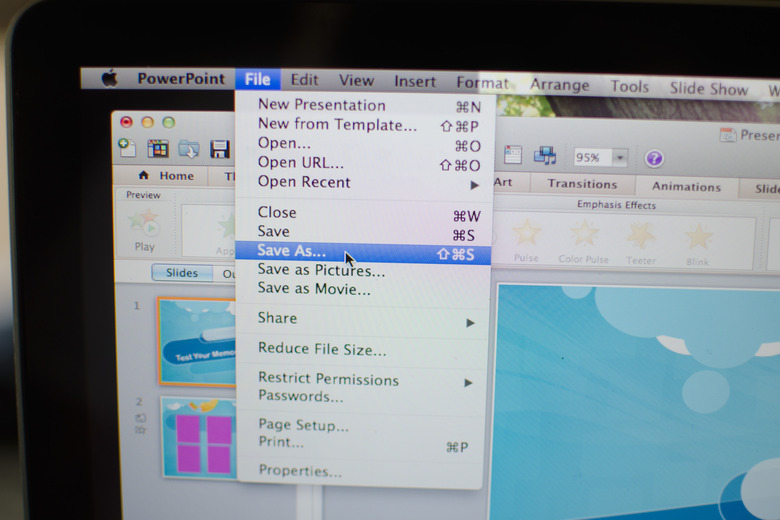Click the Play preview star icon
This screenshot has width=780, height=520.
point(145,226)
